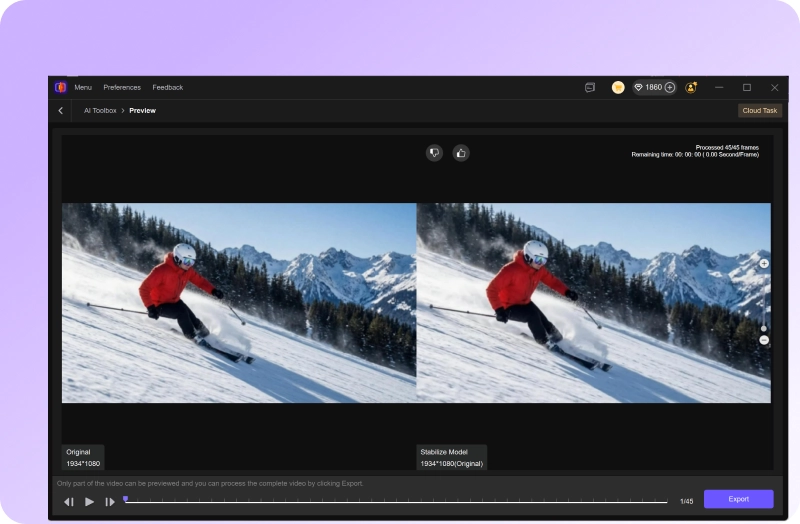Maximize the application window
The height and width of the screenshot is (524, 800).
pos(747,88)
